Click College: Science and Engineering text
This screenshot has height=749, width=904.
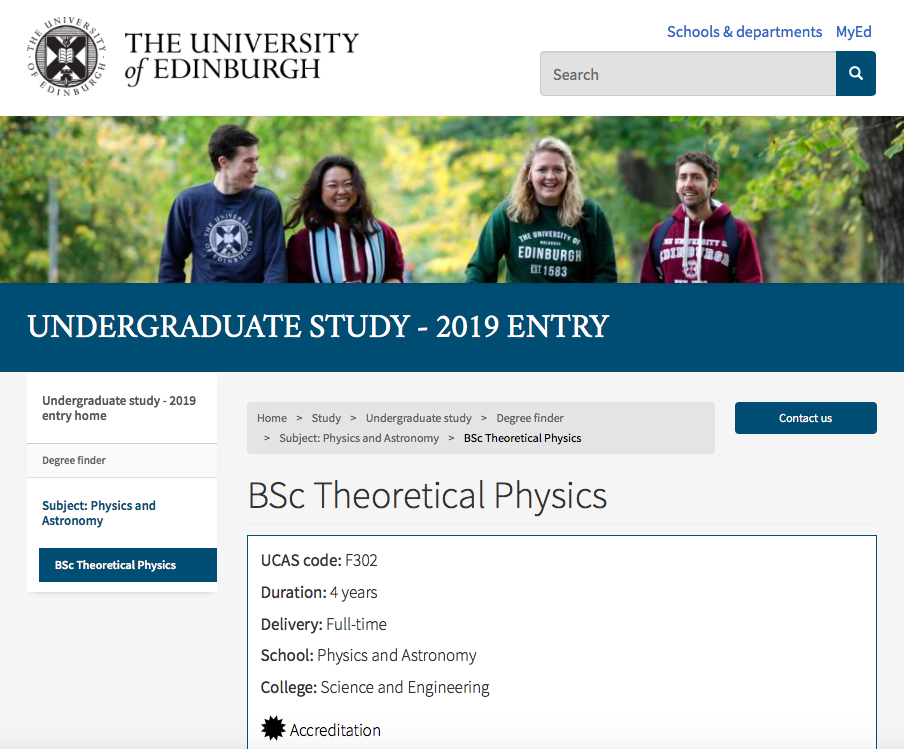tap(375, 687)
